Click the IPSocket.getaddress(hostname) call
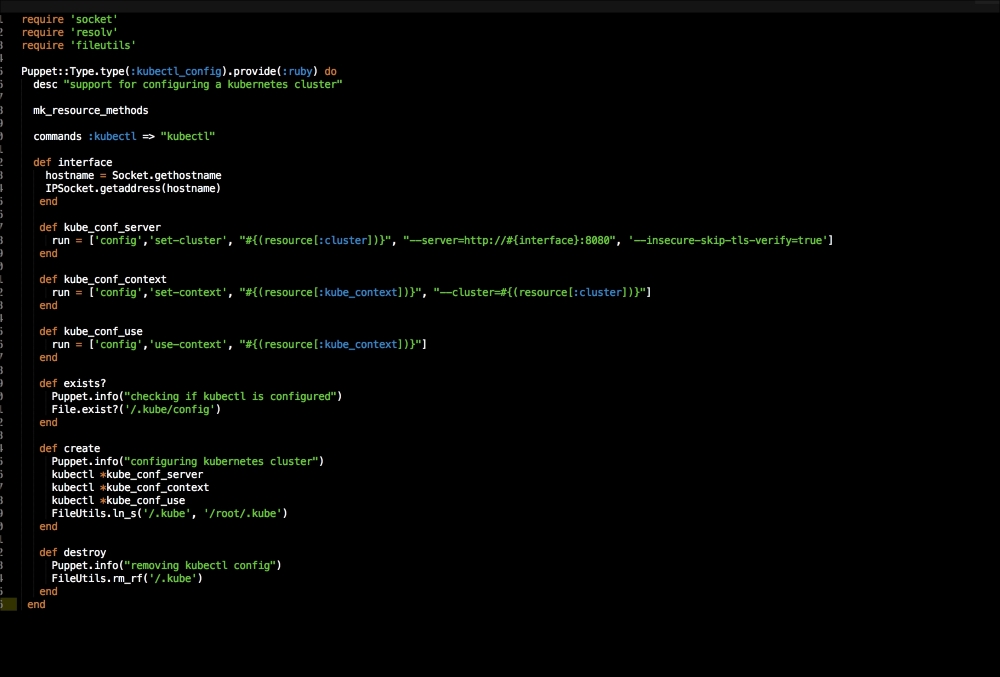This screenshot has width=1000, height=677. pos(132,188)
